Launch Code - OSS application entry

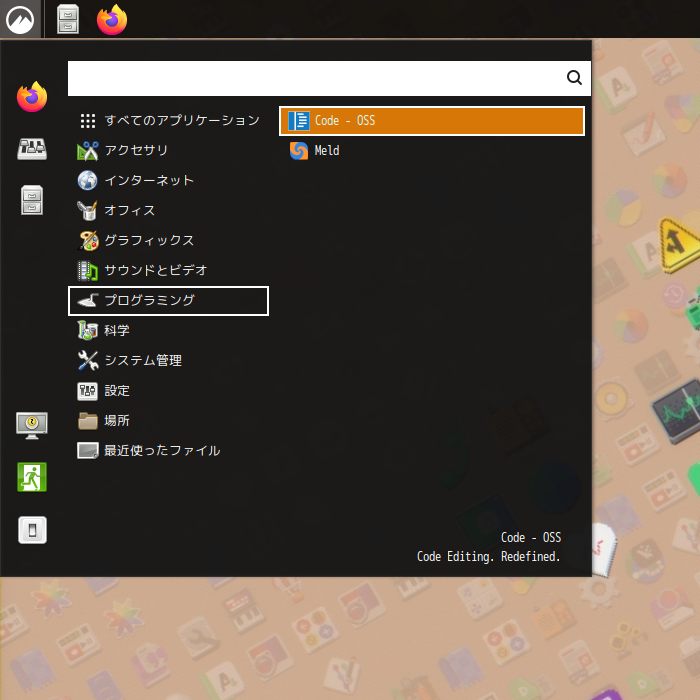[x=432, y=121]
